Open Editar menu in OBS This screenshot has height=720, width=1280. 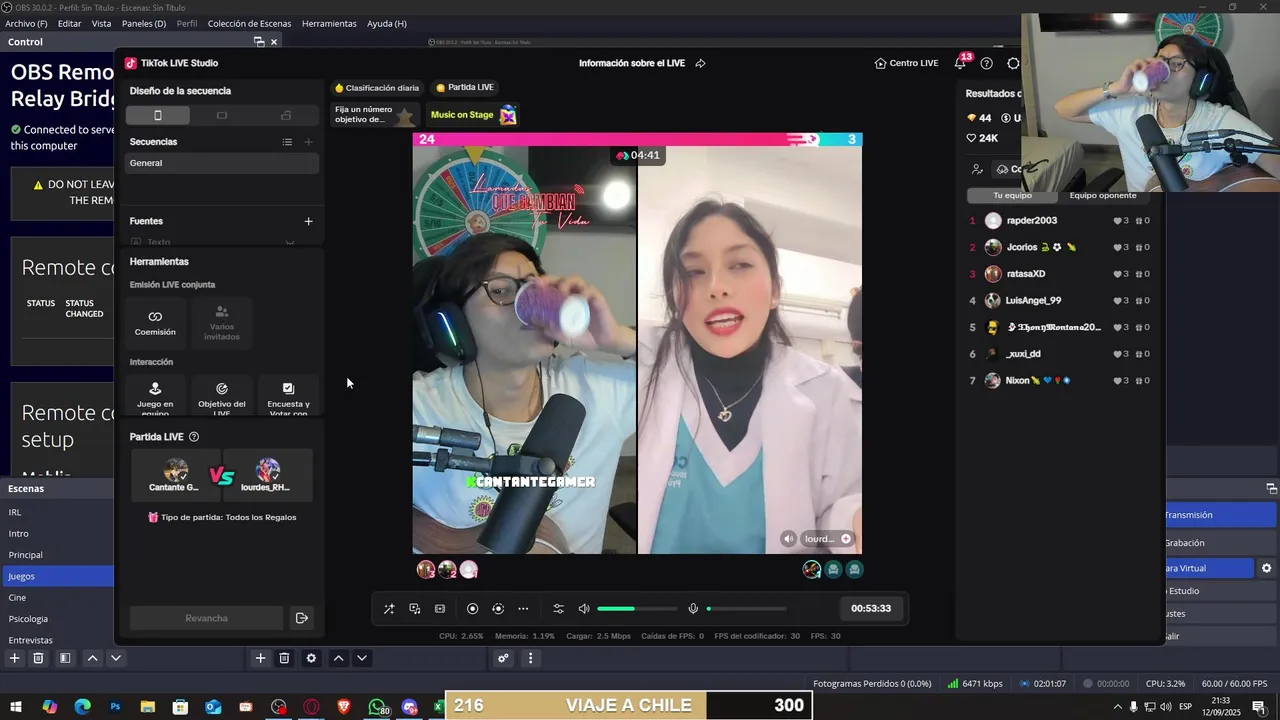click(x=70, y=23)
